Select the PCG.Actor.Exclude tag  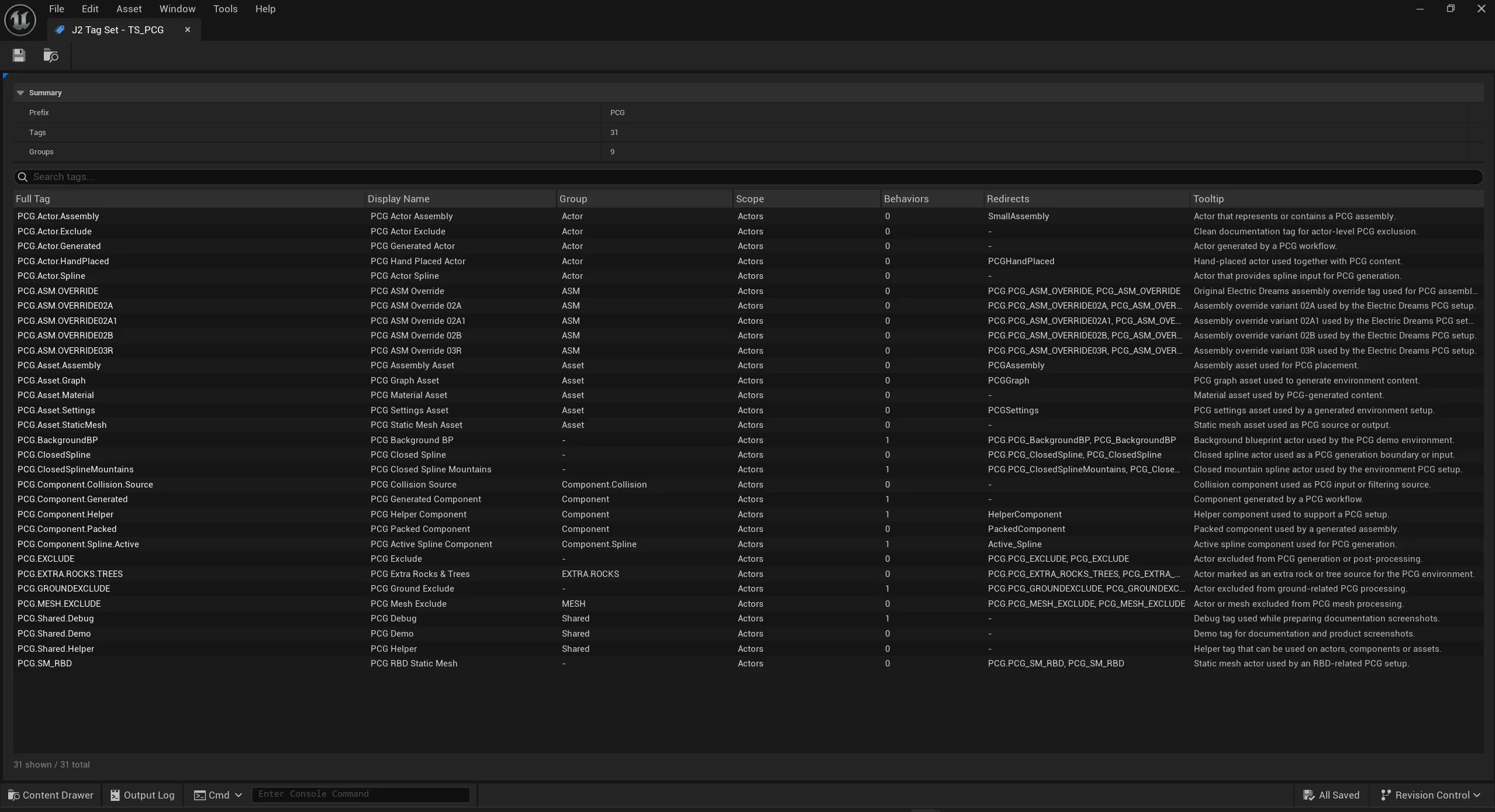point(54,231)
